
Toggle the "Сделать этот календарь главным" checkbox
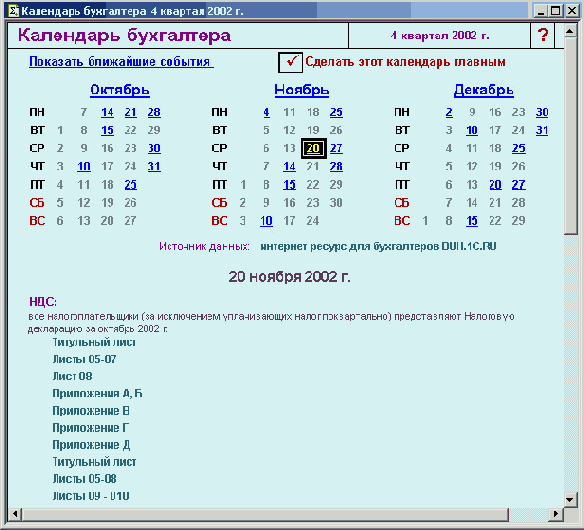coord(291,62)
